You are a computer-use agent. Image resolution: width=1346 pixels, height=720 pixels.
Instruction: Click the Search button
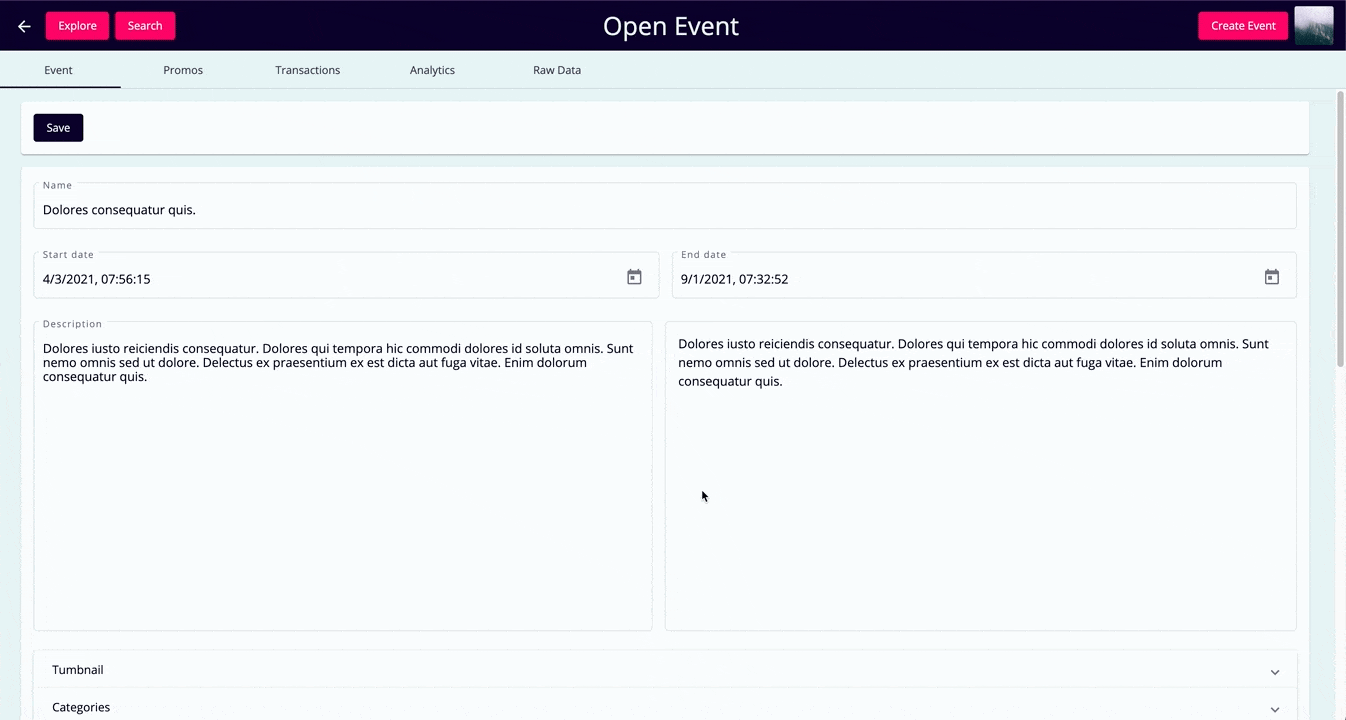pos(145,26)
